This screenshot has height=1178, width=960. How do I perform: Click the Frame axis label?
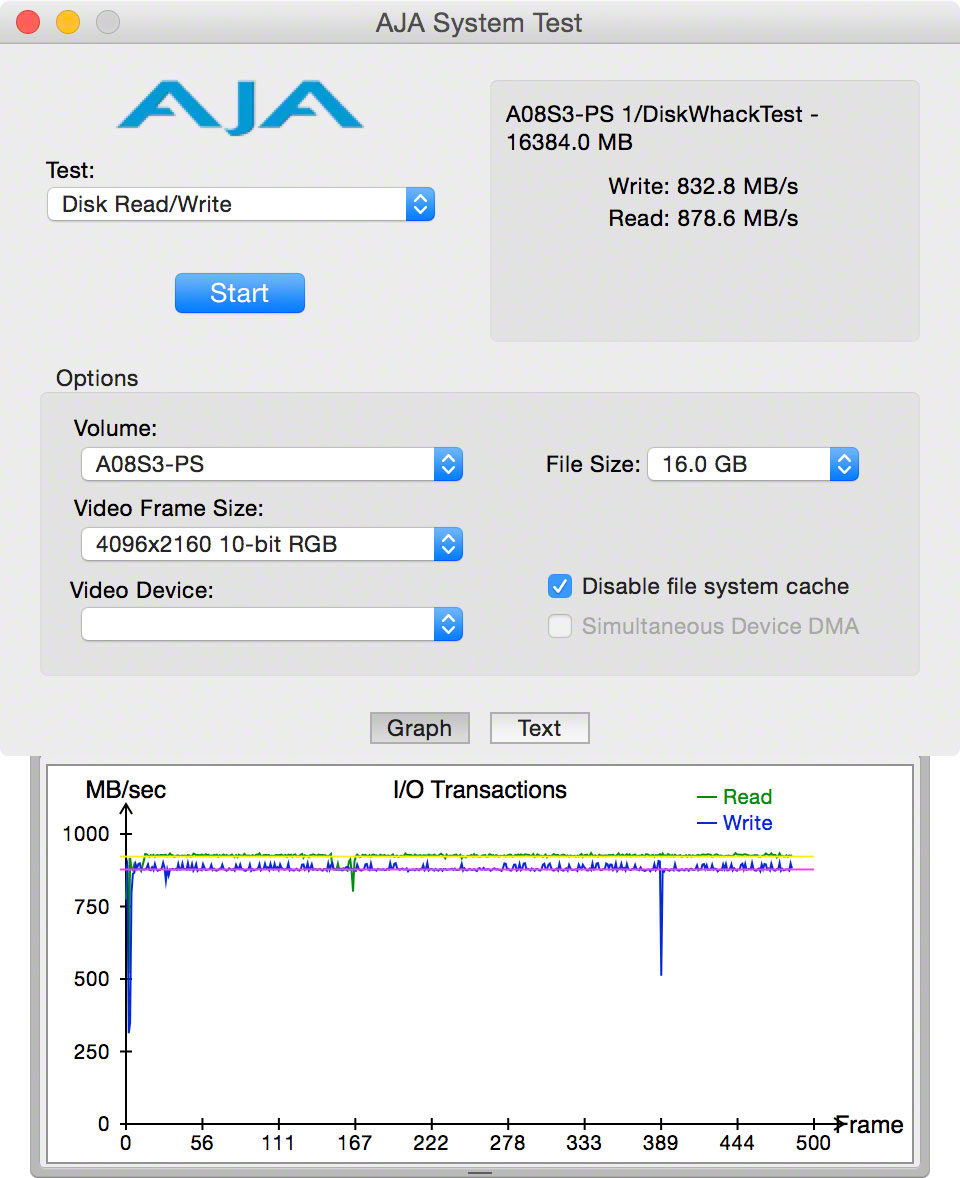[x=870, y=1125]
